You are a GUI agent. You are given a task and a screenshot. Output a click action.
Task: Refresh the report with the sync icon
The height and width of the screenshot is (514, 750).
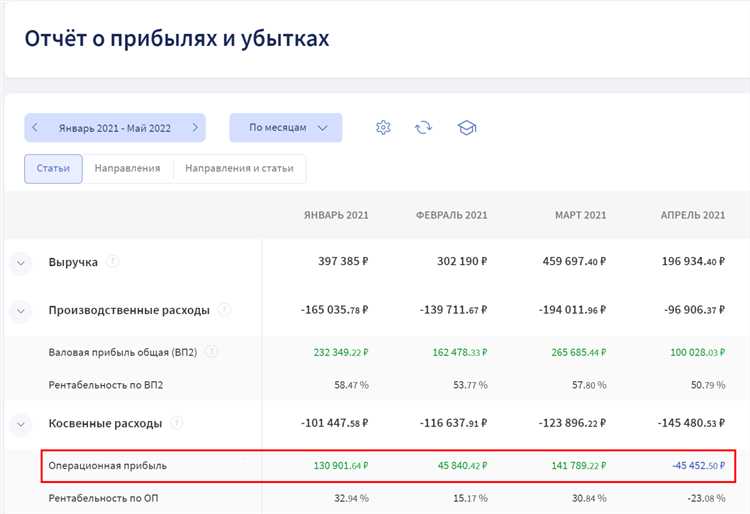click(x=423, y=128)
